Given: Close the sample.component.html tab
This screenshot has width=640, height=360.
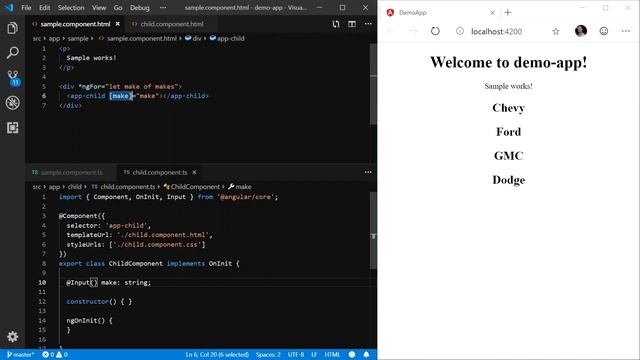Looking at the screenshot, I should (118, 24).
